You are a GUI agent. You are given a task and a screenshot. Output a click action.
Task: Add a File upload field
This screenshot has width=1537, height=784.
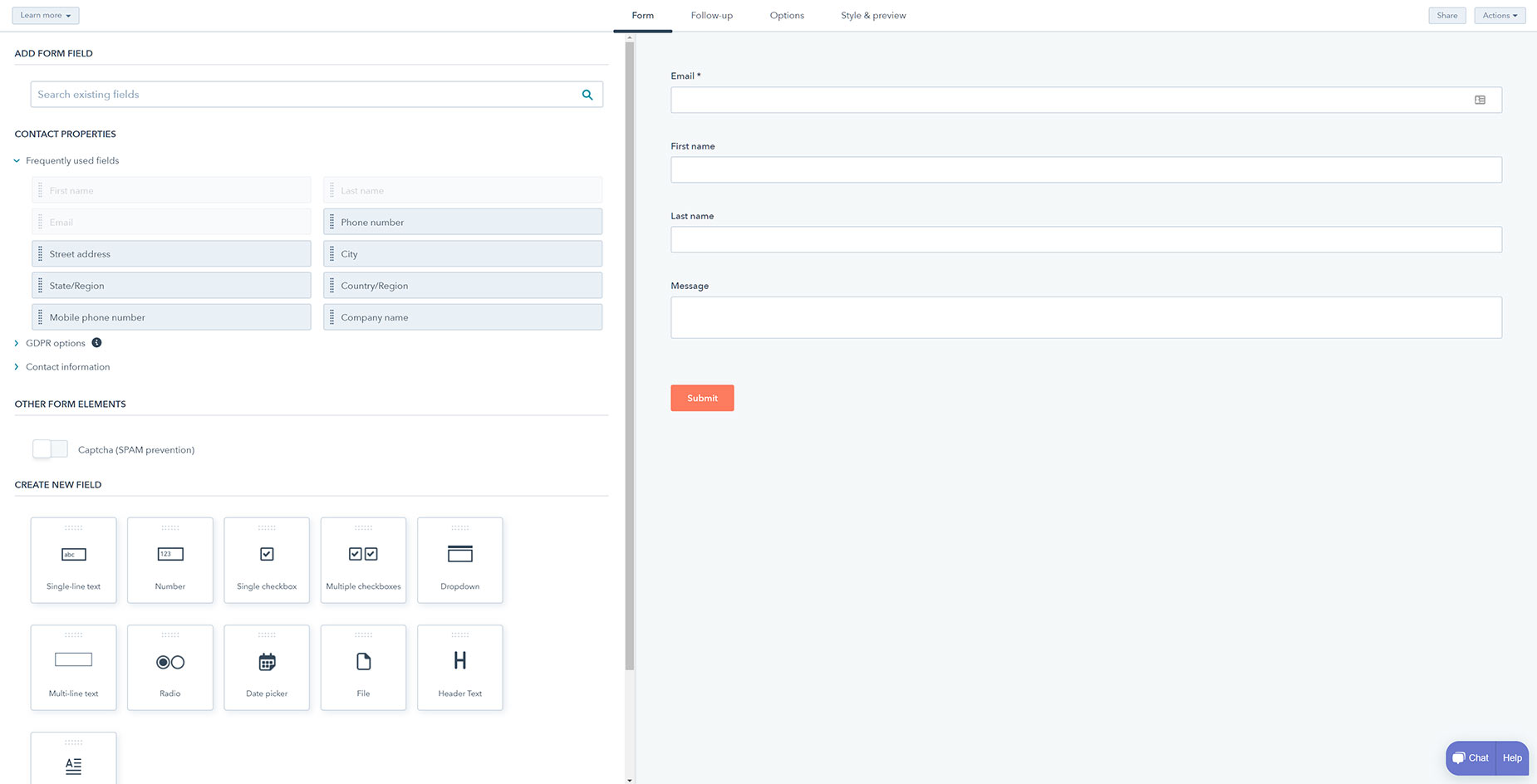pos(363,667)
